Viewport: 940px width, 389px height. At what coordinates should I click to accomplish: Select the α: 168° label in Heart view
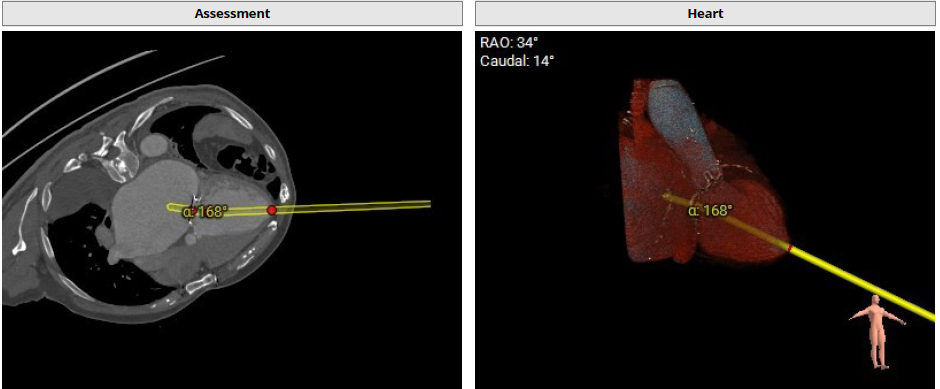(x=710, y=210)
